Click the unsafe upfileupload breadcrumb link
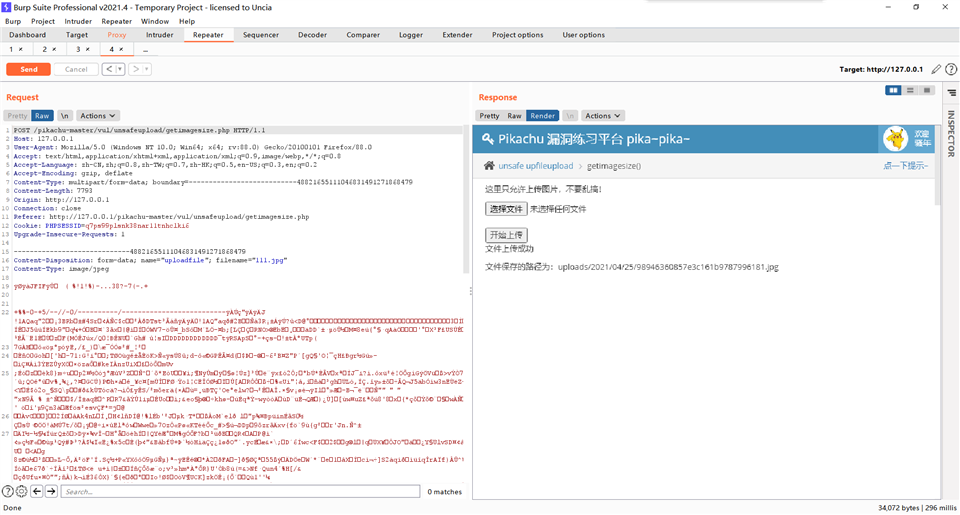 [536, 166]
